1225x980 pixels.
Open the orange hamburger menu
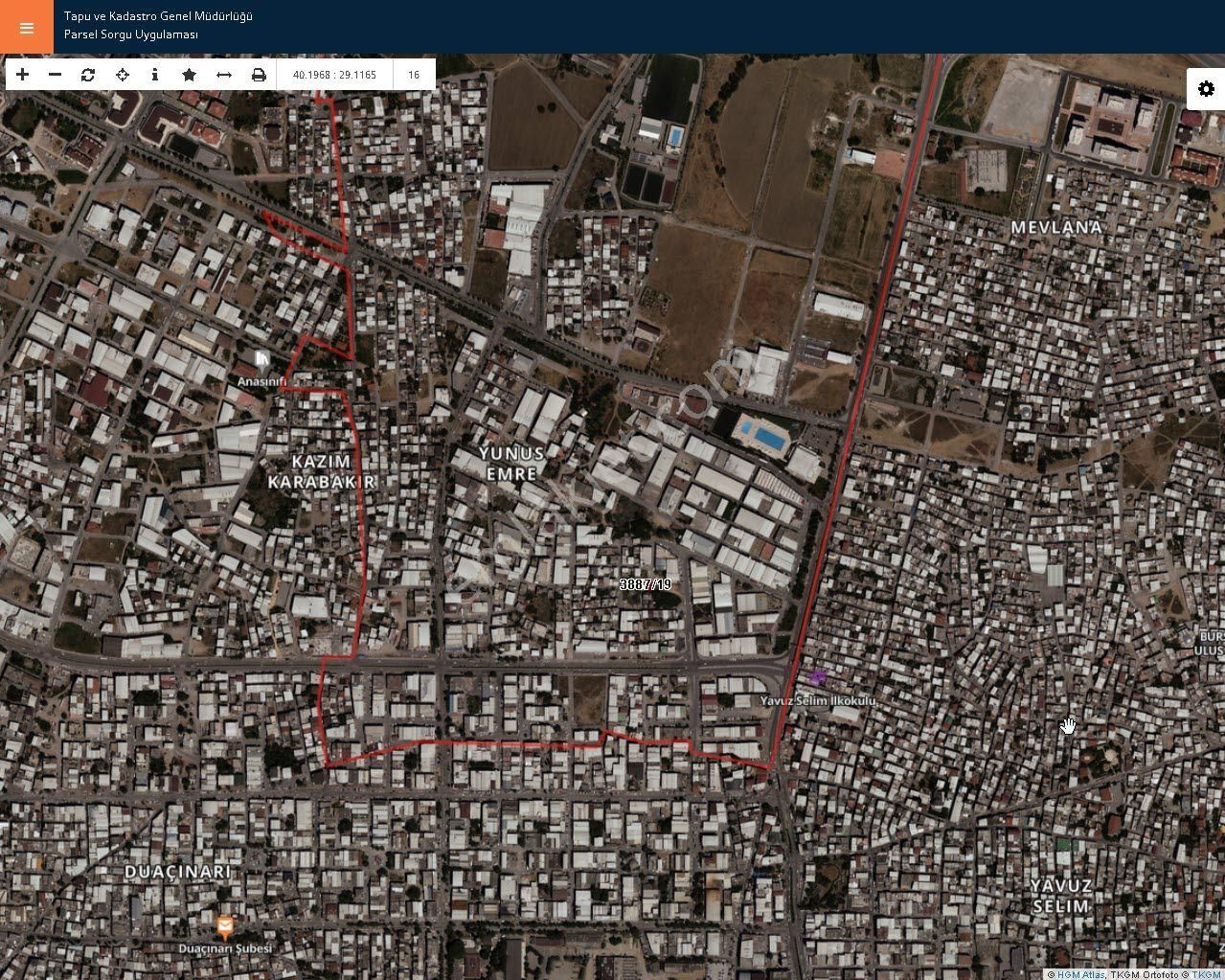[27, 27]
